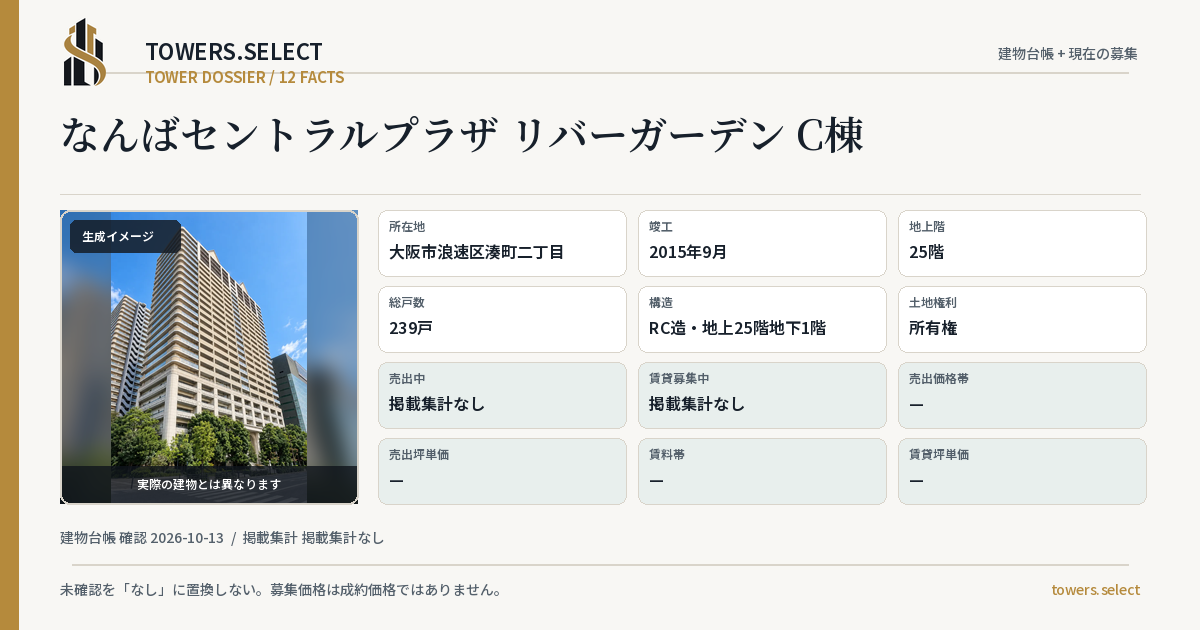1200x630 pixels.
Task: Click the TOWERS.SELECT brand name
Action: [x=234, y=52]
